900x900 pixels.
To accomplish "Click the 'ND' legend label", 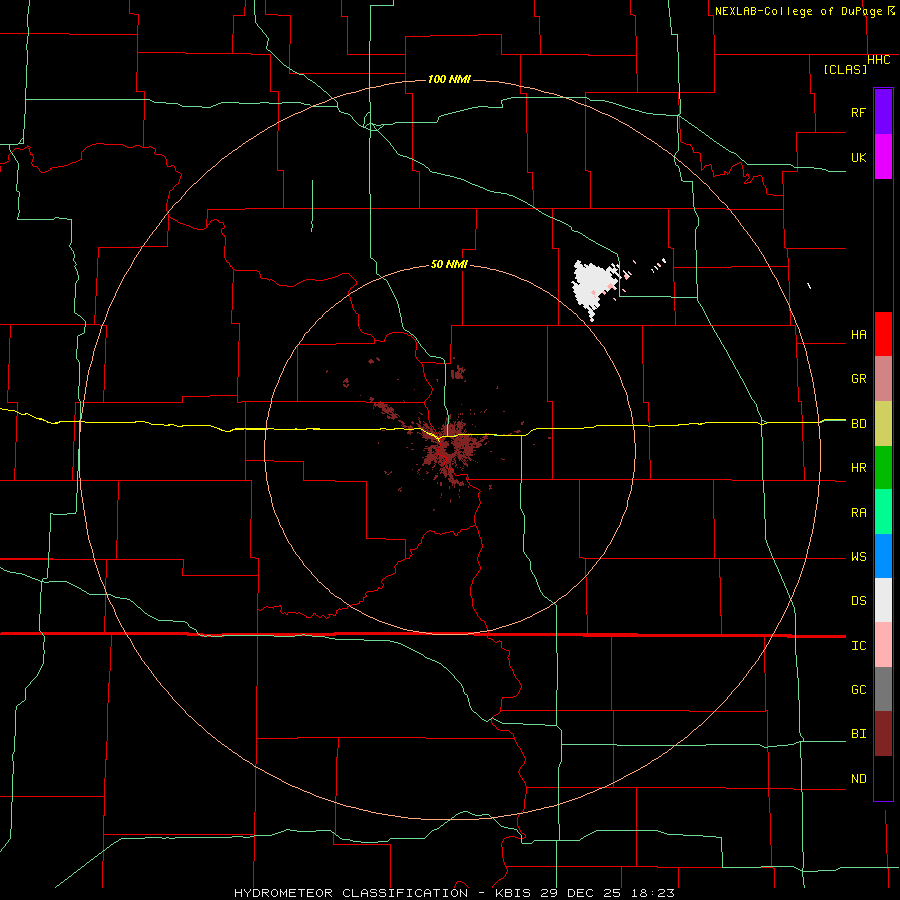I will pos(858,779).
